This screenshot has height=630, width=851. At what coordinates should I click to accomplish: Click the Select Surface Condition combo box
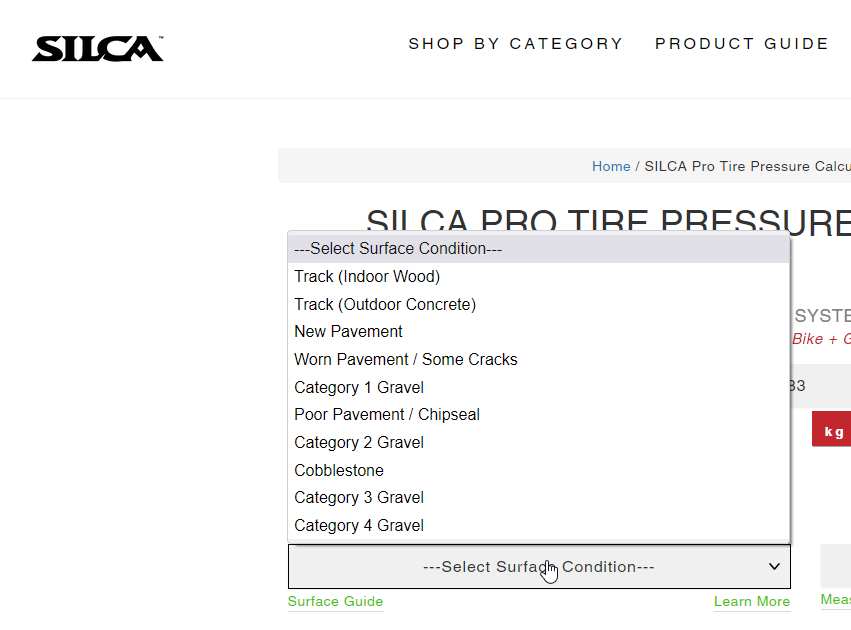(538, 567)
